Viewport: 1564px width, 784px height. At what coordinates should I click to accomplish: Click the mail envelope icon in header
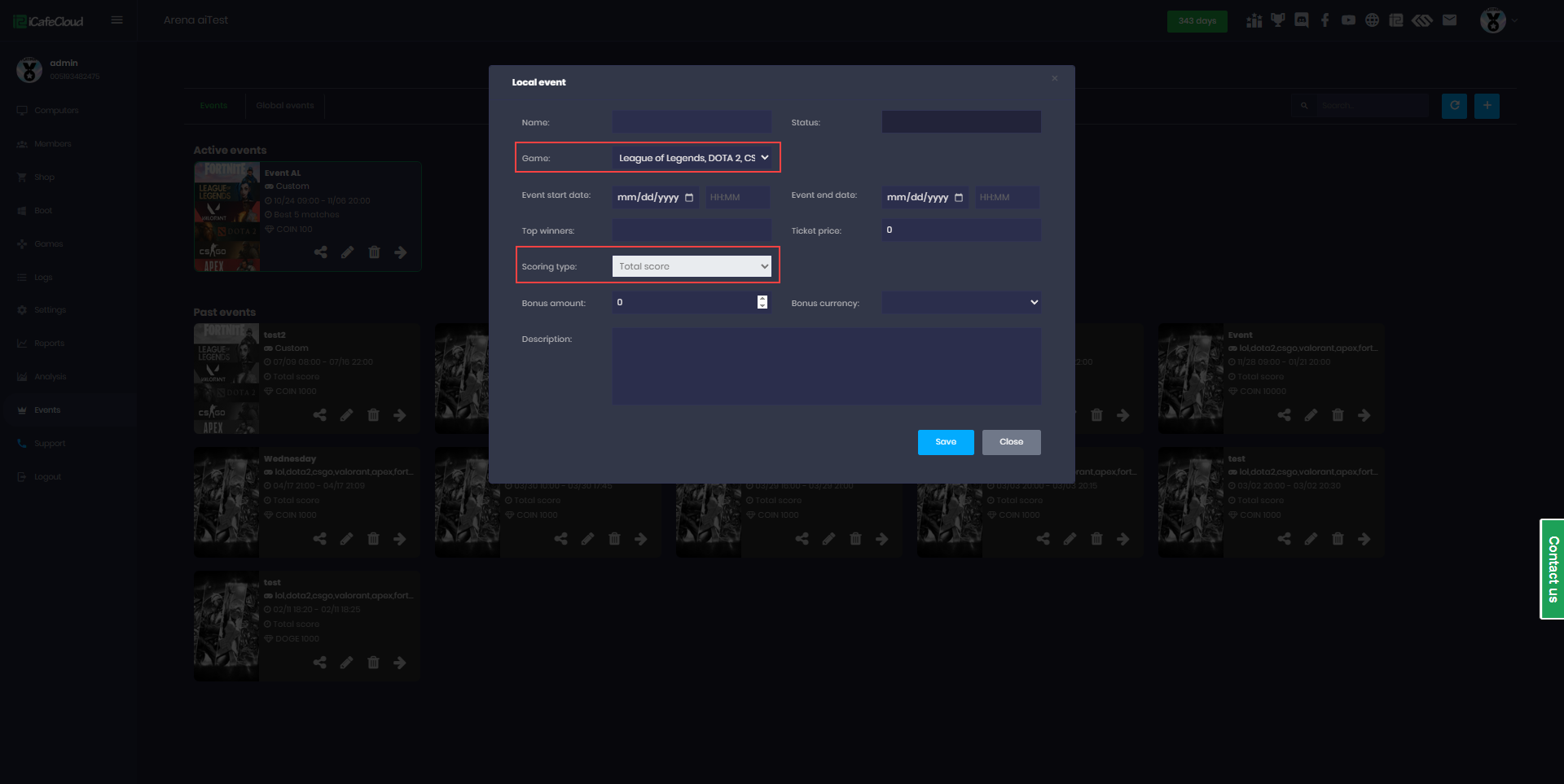click(1449, 20)
